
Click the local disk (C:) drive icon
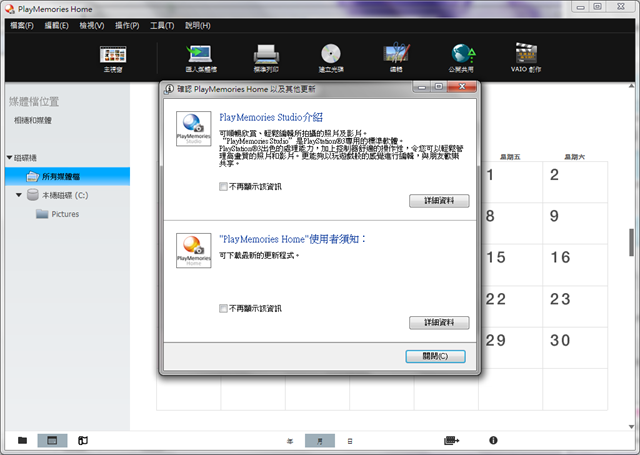[x=33, y=195]
